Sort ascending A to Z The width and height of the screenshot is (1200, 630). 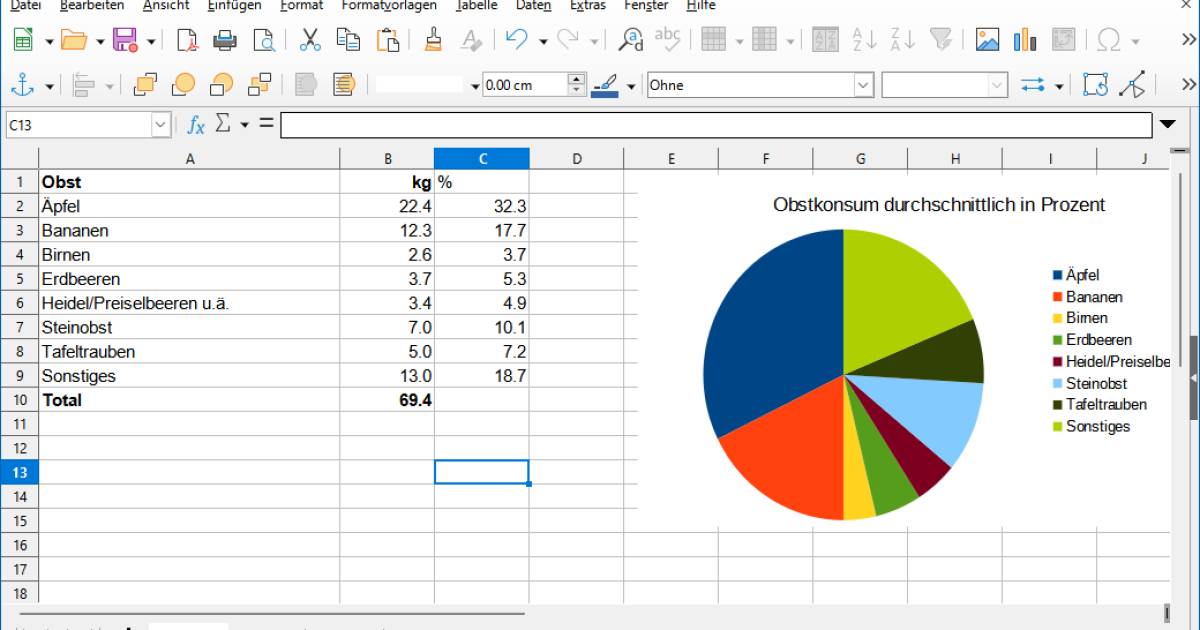(864, 40)
